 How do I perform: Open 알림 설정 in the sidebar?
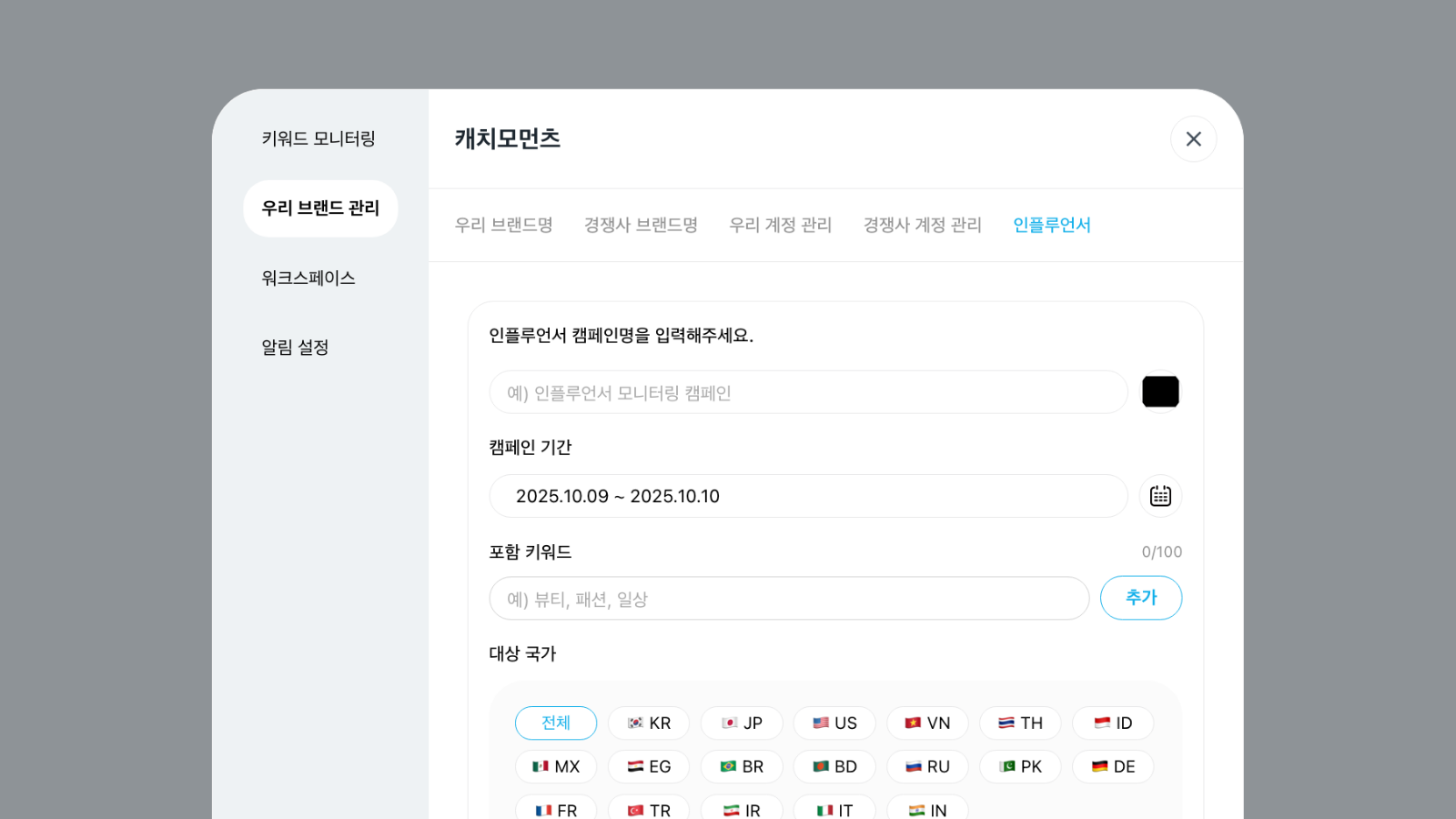pyautogui.click(x=295, y=347)
